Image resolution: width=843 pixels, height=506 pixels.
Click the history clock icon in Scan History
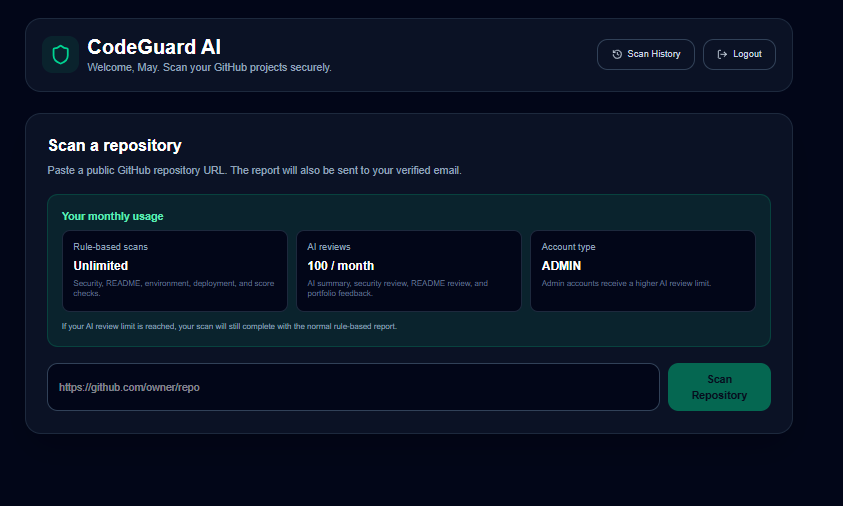coord(617,54)
